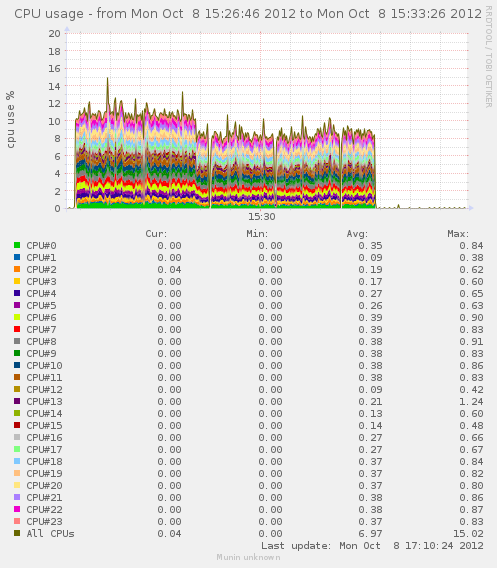Click the Cur column header
This screenshot has width=497, height=568.
pos(156,234)
